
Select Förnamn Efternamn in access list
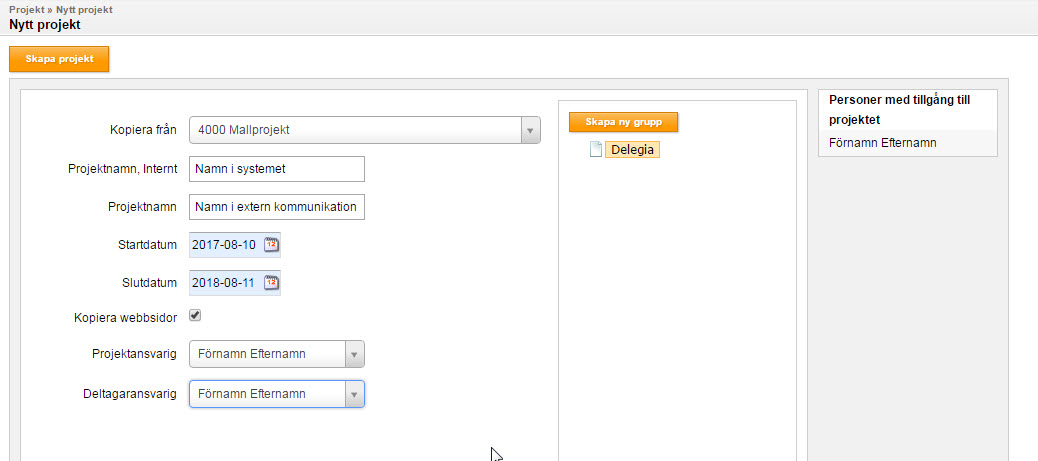[882, 143]
